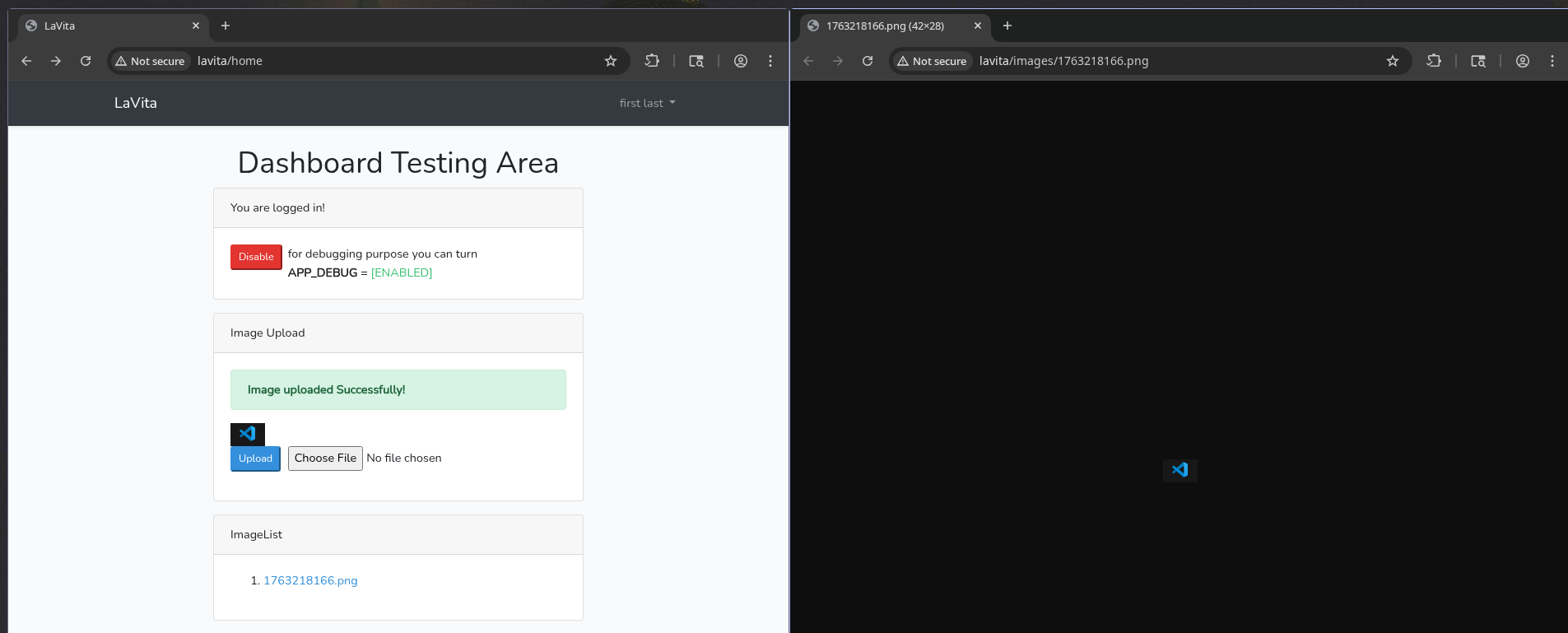Expand the 'first last' user dropdown
The image size is (1568, 633).
(647, 103)
